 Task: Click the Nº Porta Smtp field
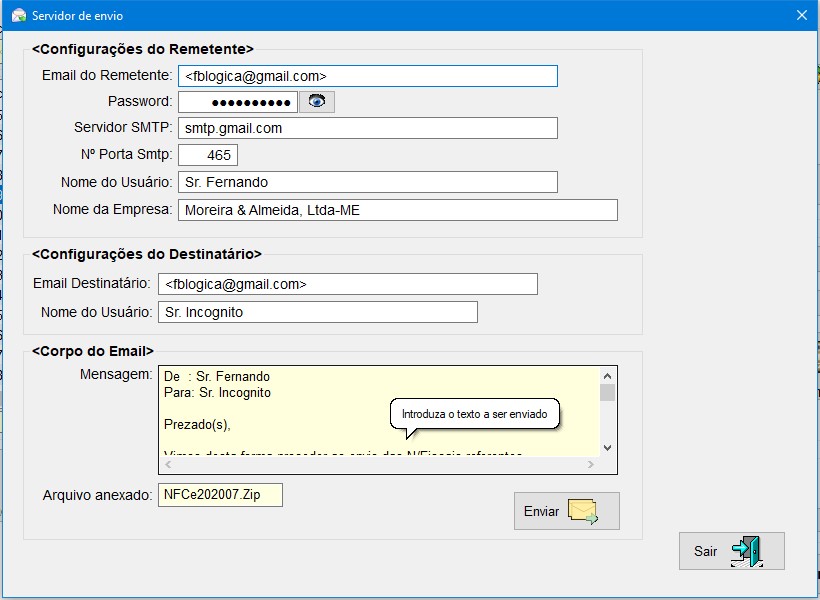pyautogui.click(x=208, y=155)
